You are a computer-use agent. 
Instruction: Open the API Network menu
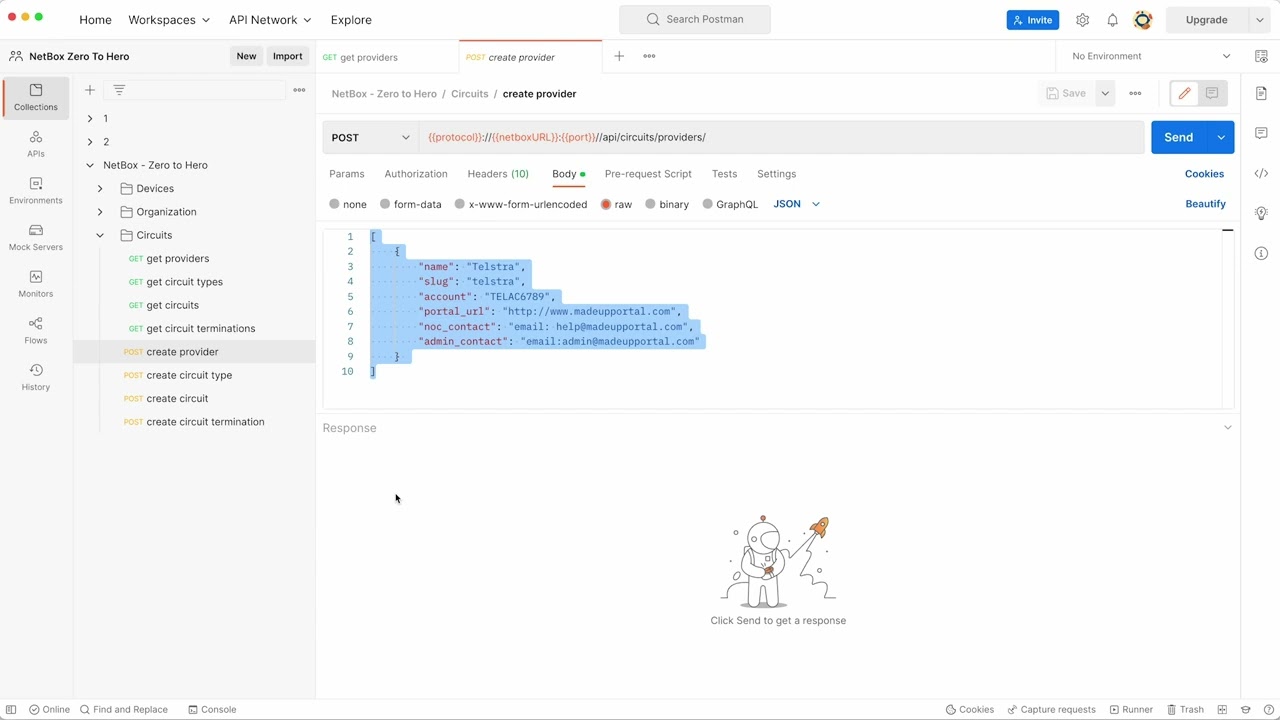click(270, 20)
